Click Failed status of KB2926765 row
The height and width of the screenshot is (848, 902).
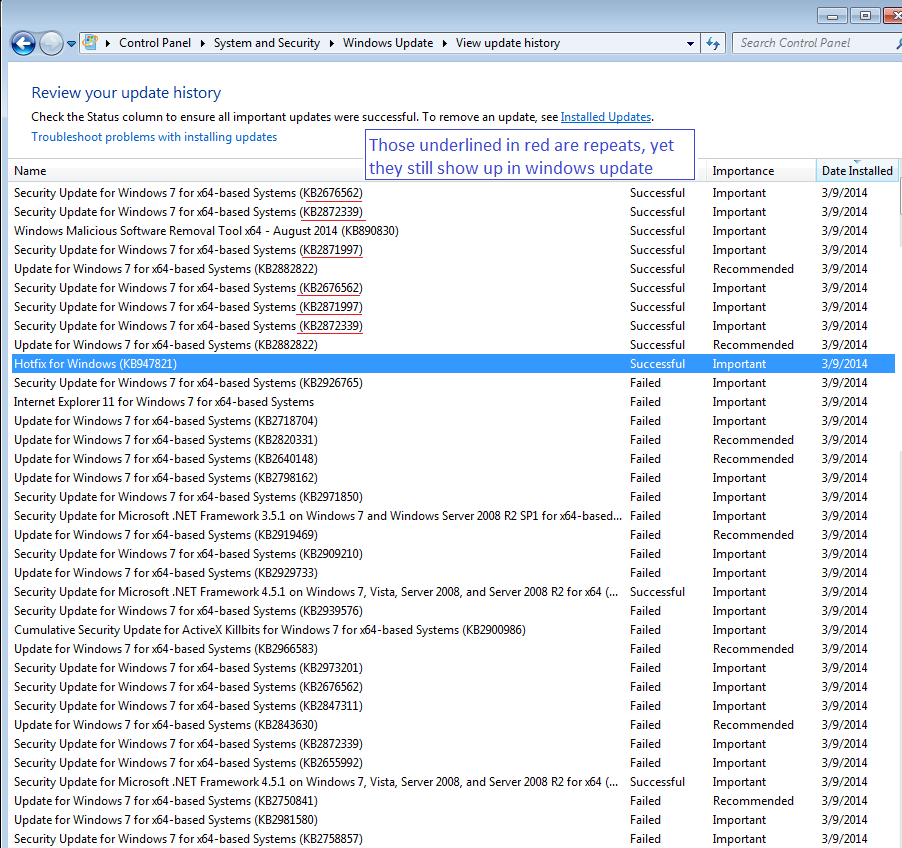(645, 383)
